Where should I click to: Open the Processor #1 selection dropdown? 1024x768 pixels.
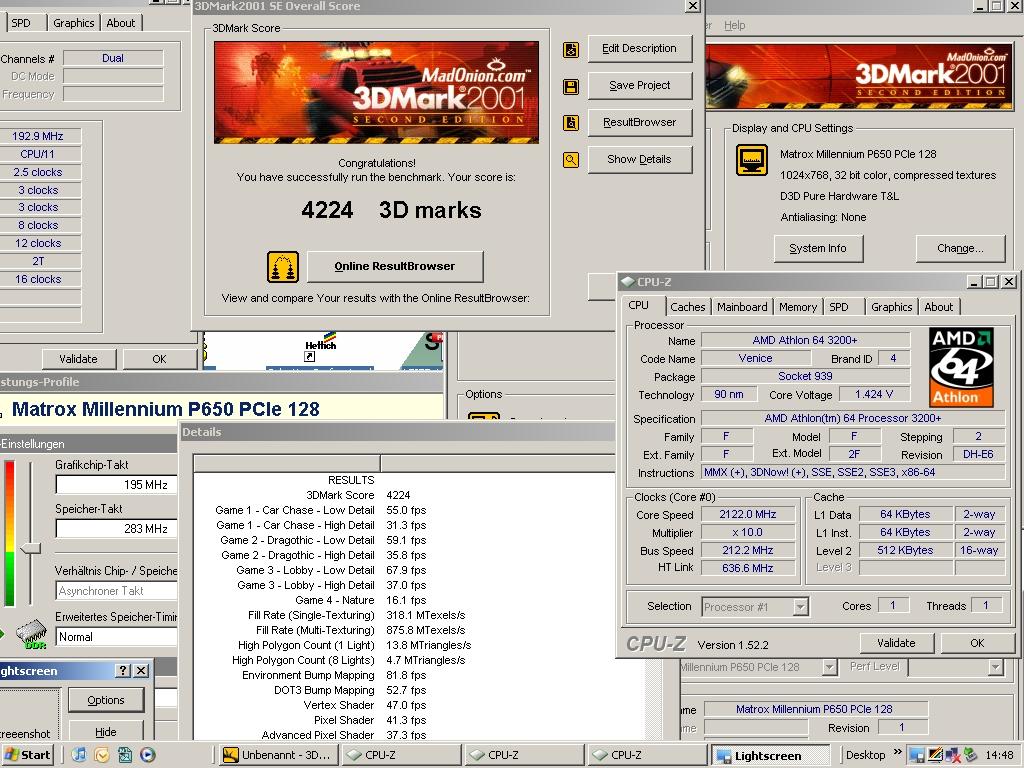click(x=801, y=607)
